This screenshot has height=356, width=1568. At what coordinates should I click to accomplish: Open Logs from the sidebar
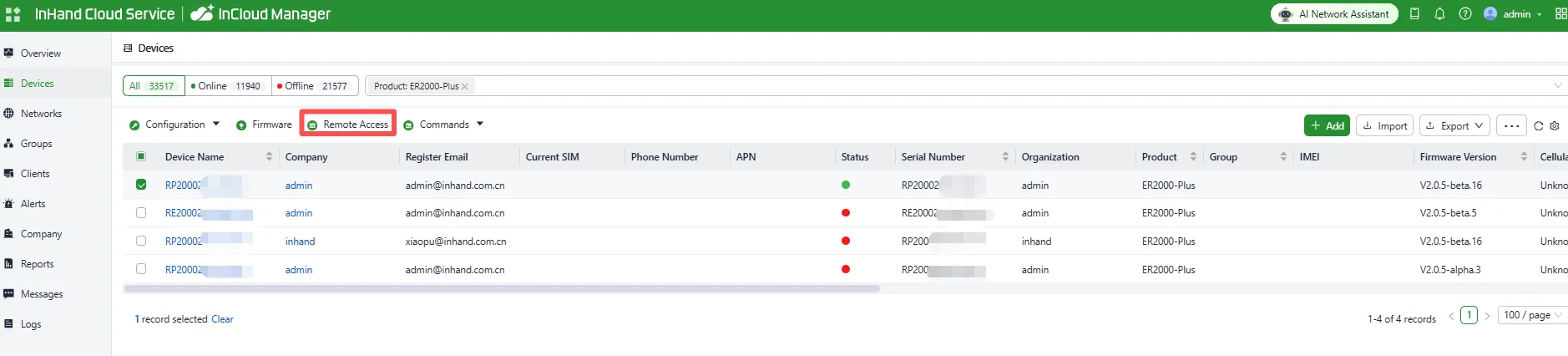[31, 324]
